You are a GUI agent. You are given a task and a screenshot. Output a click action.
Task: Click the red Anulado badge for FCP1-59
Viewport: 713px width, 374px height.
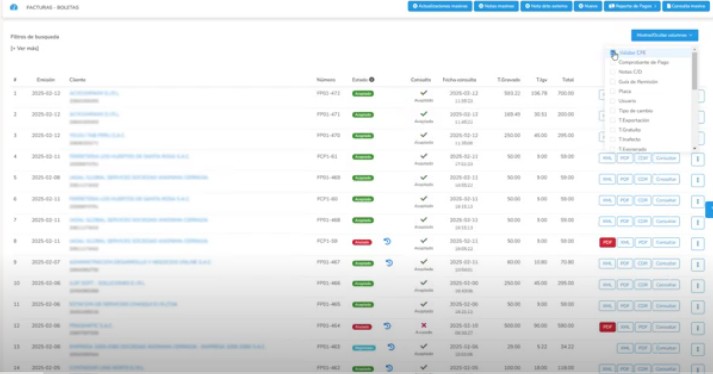tap(362, 242)
